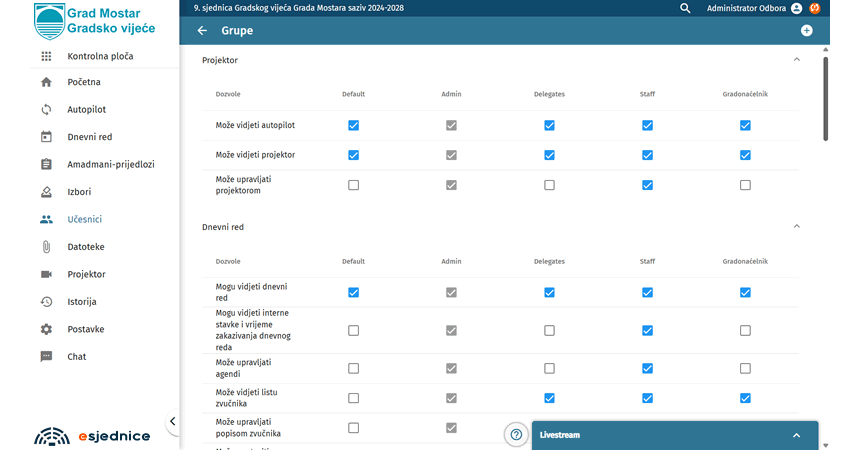This screenshot has width=860, height=450.
Task: Click the notification icon in top-right corner
Action: 815,8
